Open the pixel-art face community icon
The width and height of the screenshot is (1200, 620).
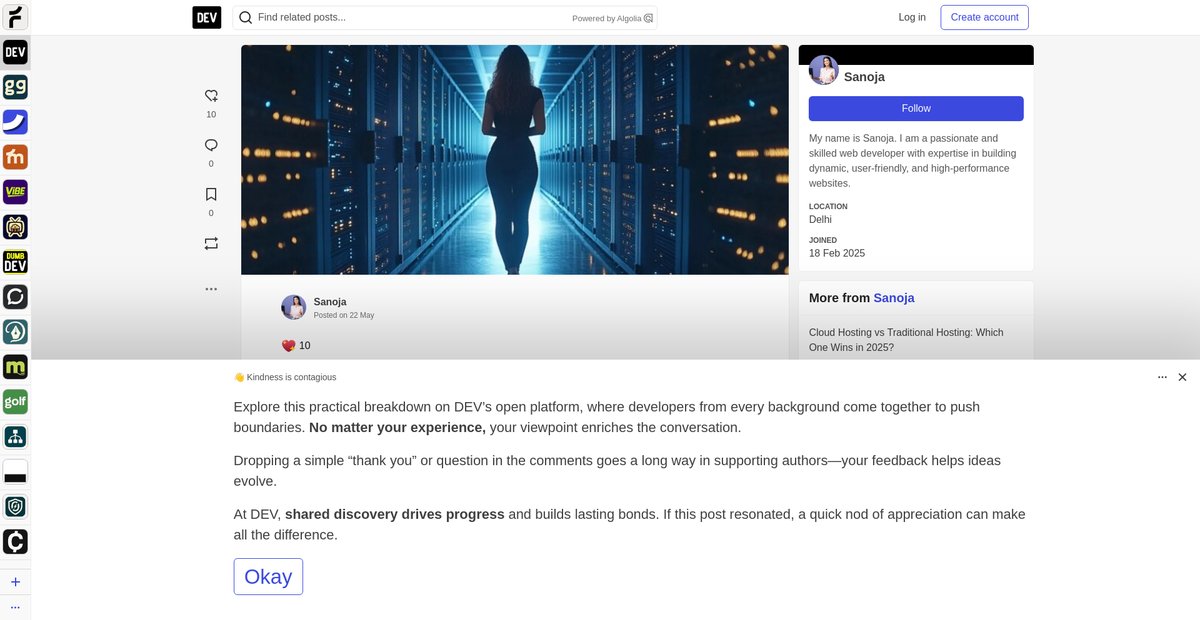point(15,227)
